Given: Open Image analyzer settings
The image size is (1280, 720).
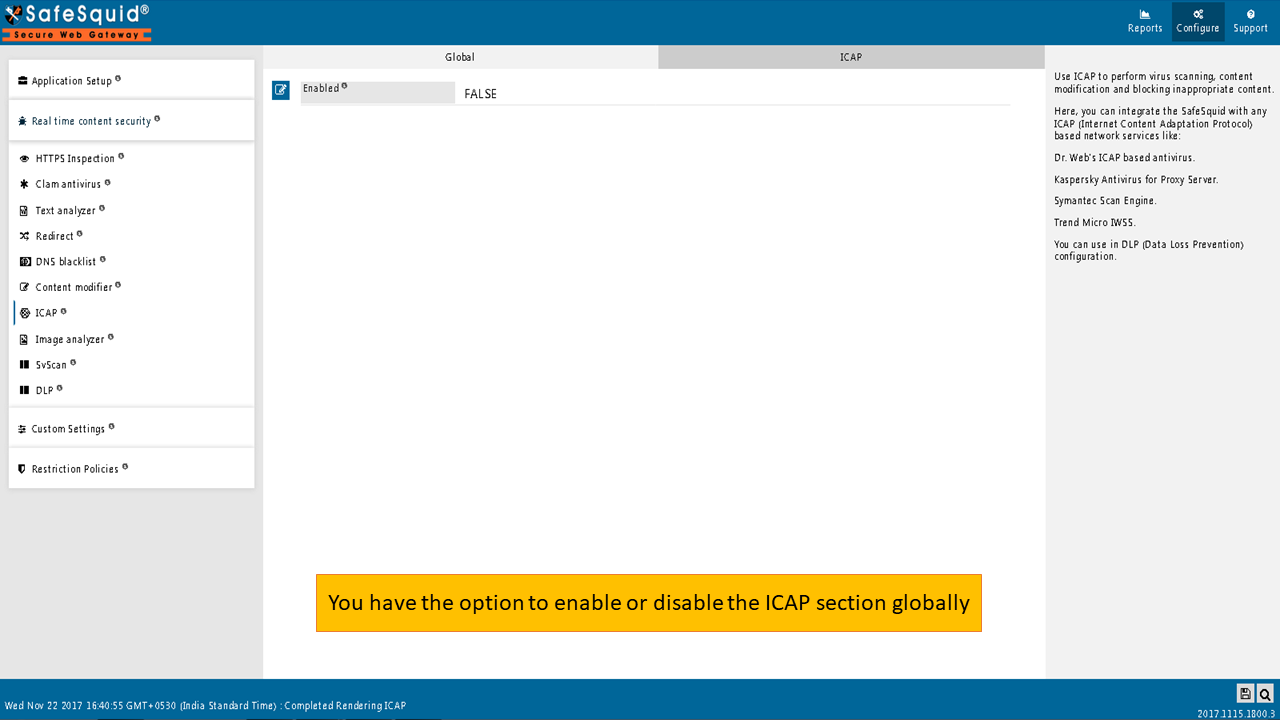Looking at the screenshot, I should click(x=70, y=340).
